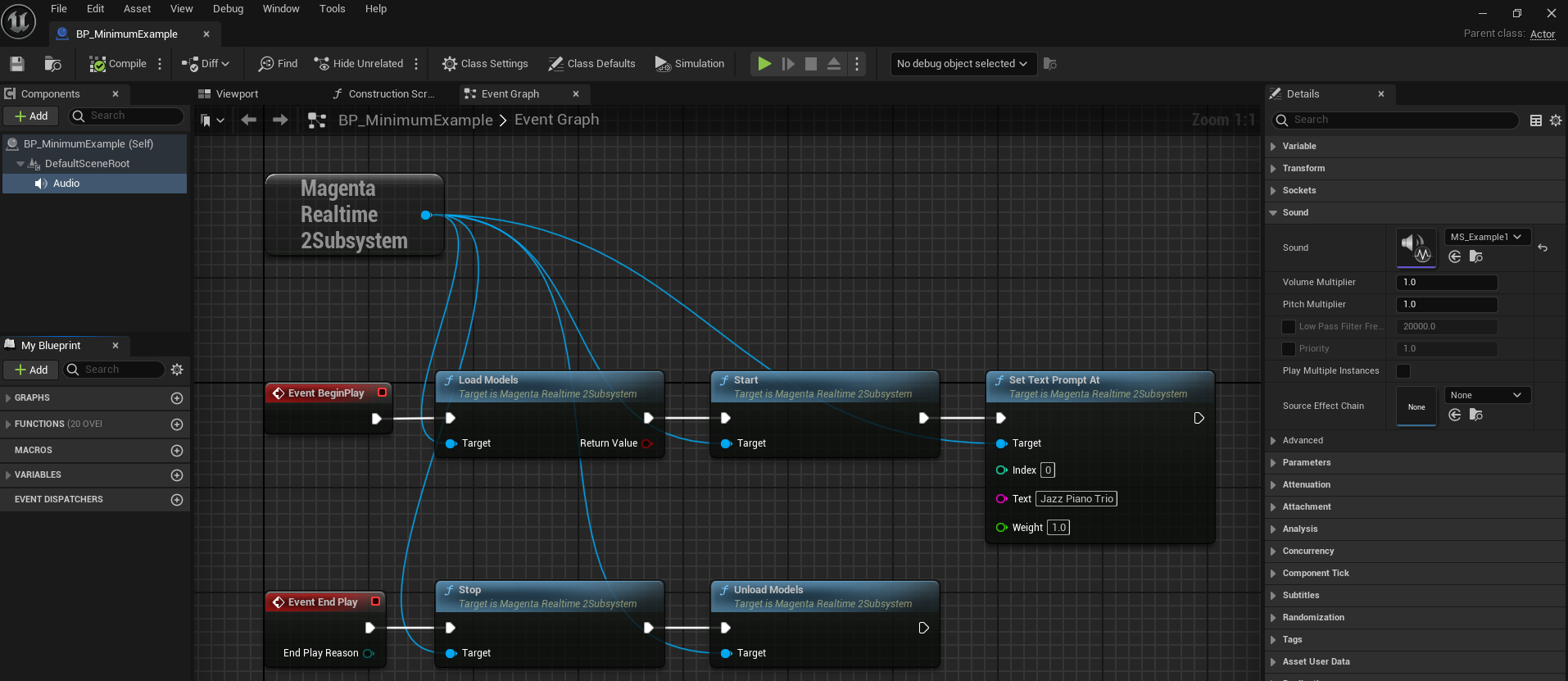Add a new graph with plus icon
This screenshot has width=1568, height=681.
177,398
